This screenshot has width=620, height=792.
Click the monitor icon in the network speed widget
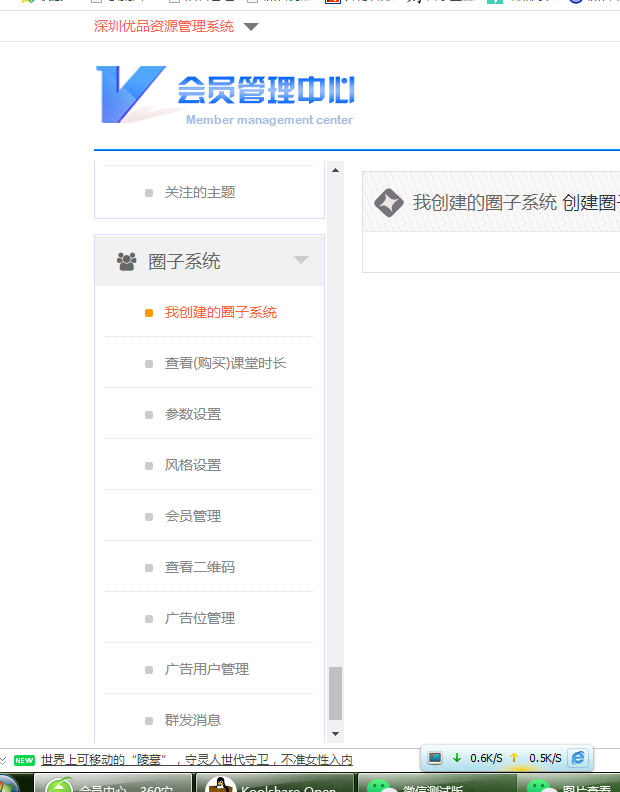(x=435, y=758)
